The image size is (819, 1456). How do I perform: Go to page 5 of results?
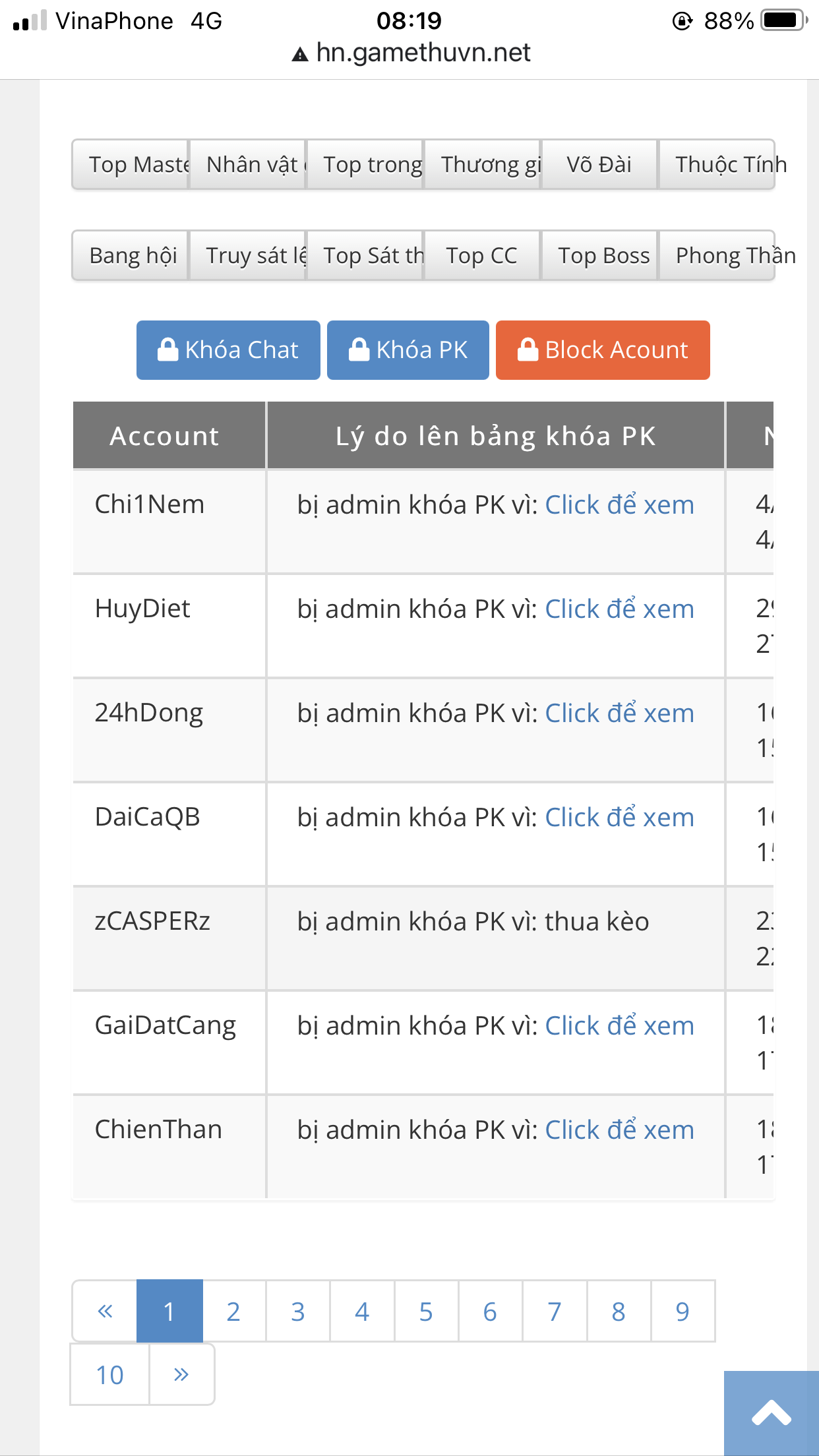[x=426, y=1311]
